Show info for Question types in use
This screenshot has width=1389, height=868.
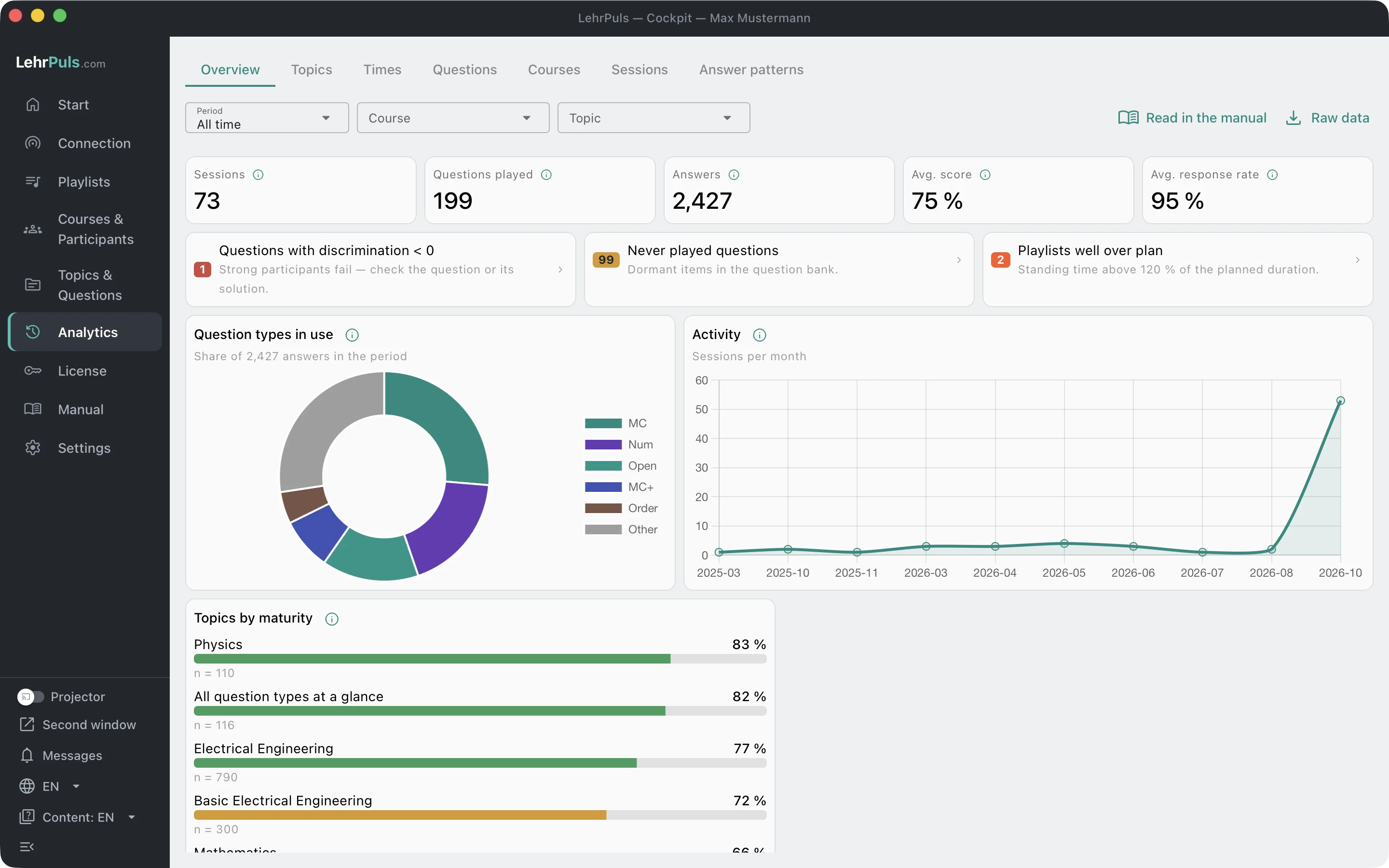352,335
